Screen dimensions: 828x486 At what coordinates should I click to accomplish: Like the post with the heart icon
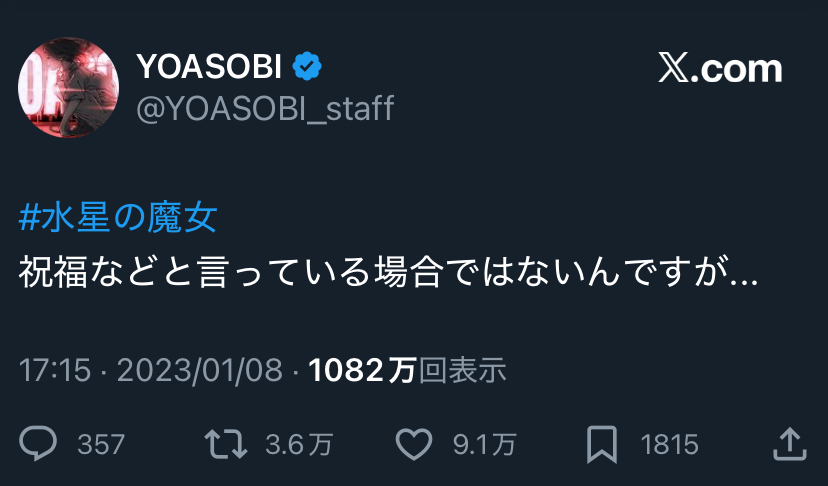click(x=412, y=443)
